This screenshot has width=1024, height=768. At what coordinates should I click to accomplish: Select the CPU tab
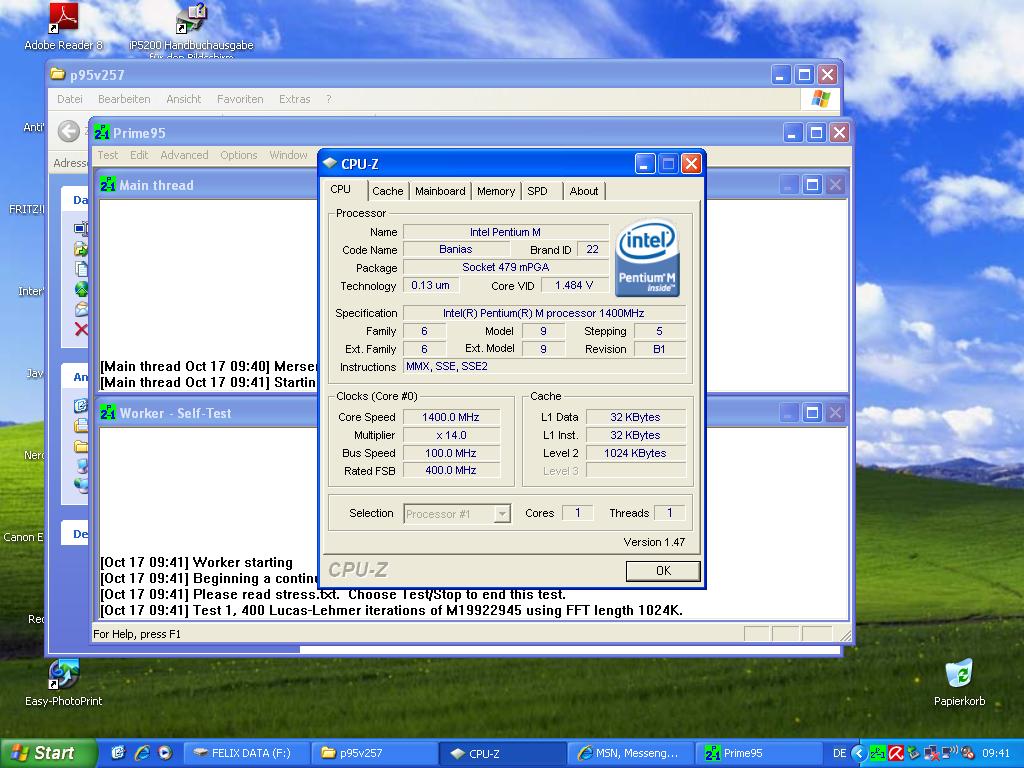[x=341, y=189]
